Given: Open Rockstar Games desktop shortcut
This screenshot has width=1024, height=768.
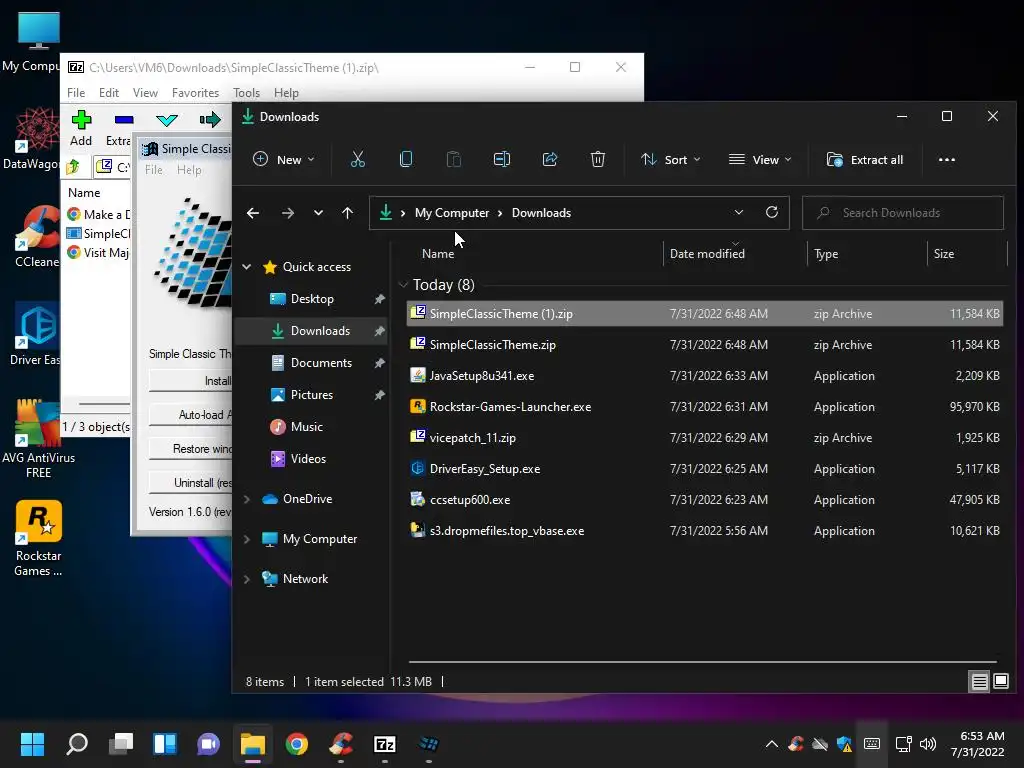Looking at the screenshot, I should coord(38,539).
